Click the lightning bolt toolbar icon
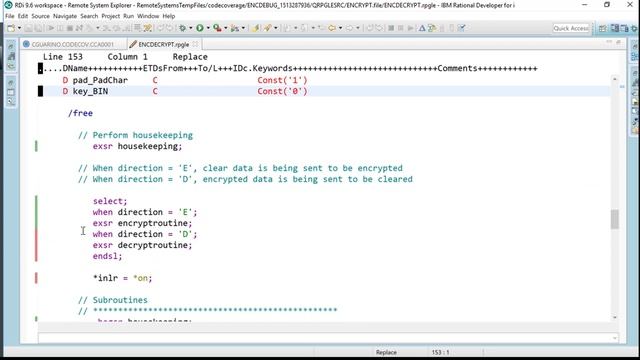640x360 pixels. click(x=256, y=28)
